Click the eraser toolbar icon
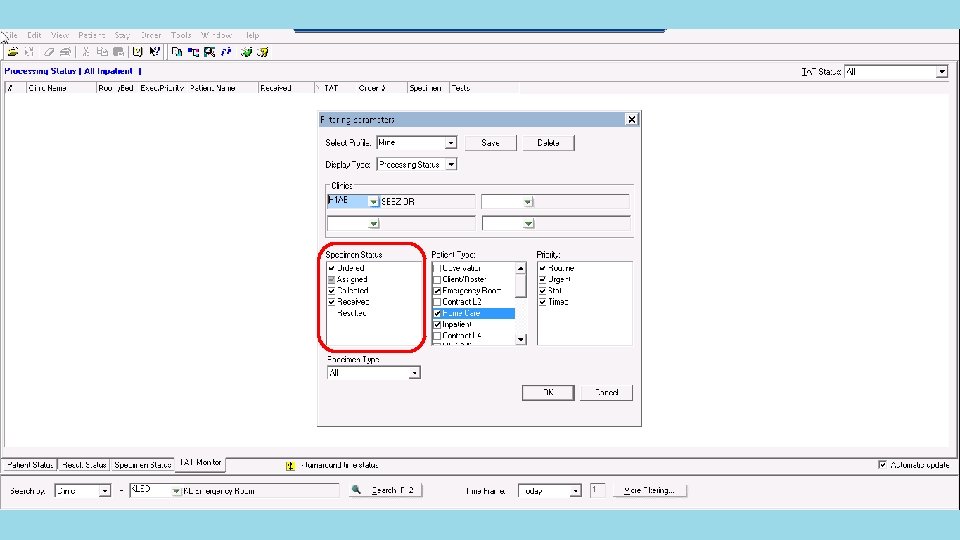Screen dimensions: 960x540 (48, 52)
